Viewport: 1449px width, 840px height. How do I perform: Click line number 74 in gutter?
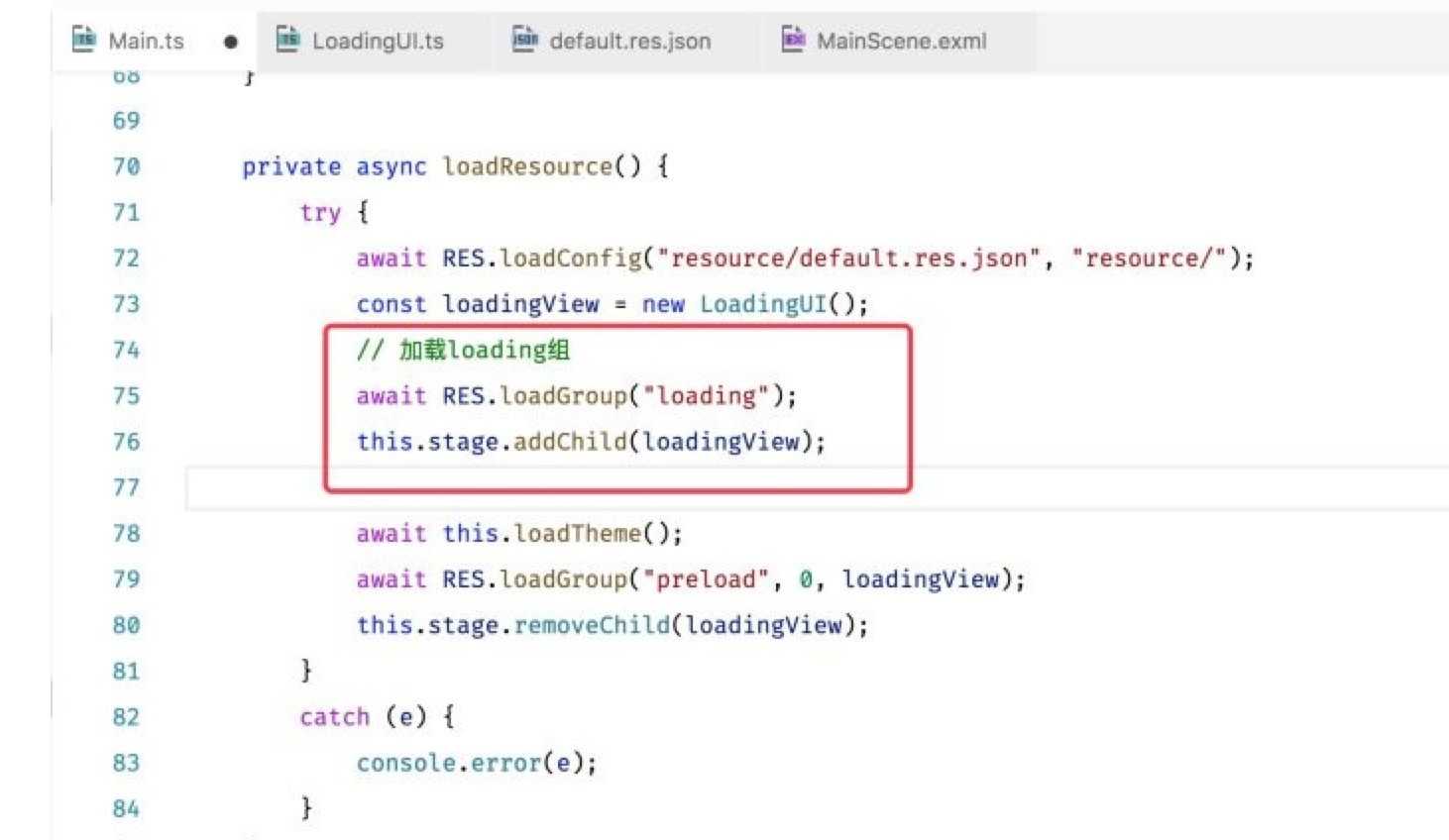(x=126, y=350)
